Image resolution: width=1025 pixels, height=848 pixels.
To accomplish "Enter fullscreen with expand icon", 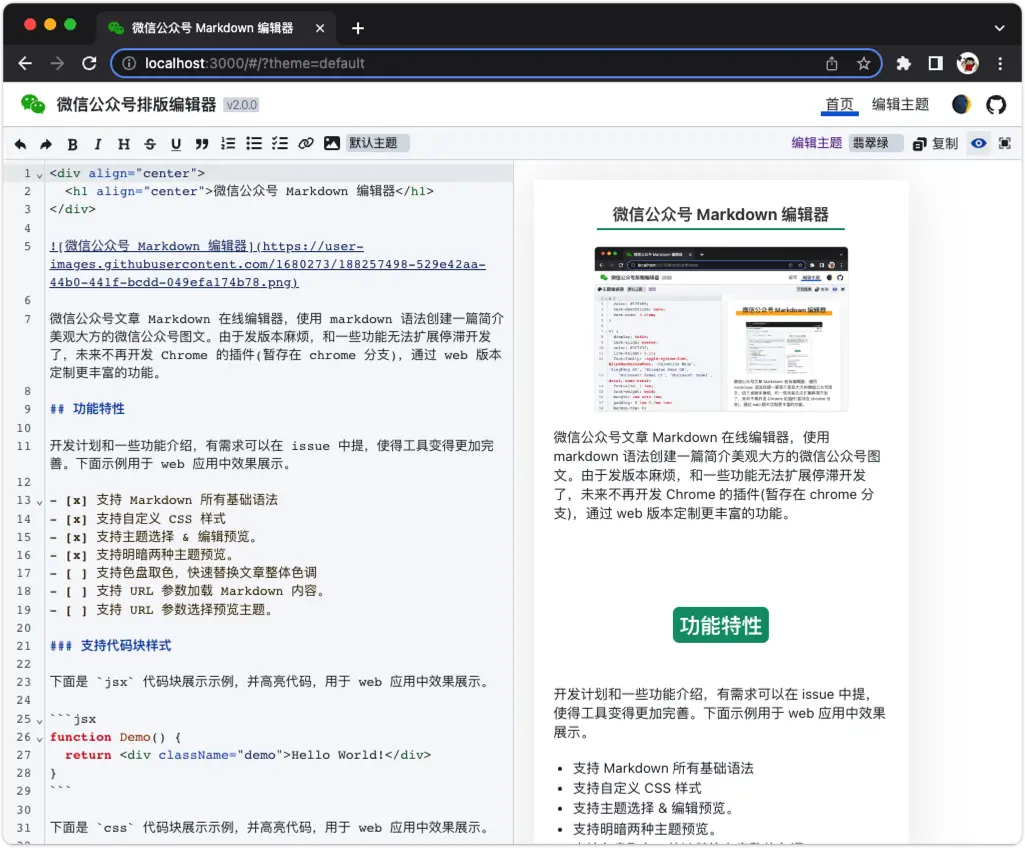I will coord(1005,143).
